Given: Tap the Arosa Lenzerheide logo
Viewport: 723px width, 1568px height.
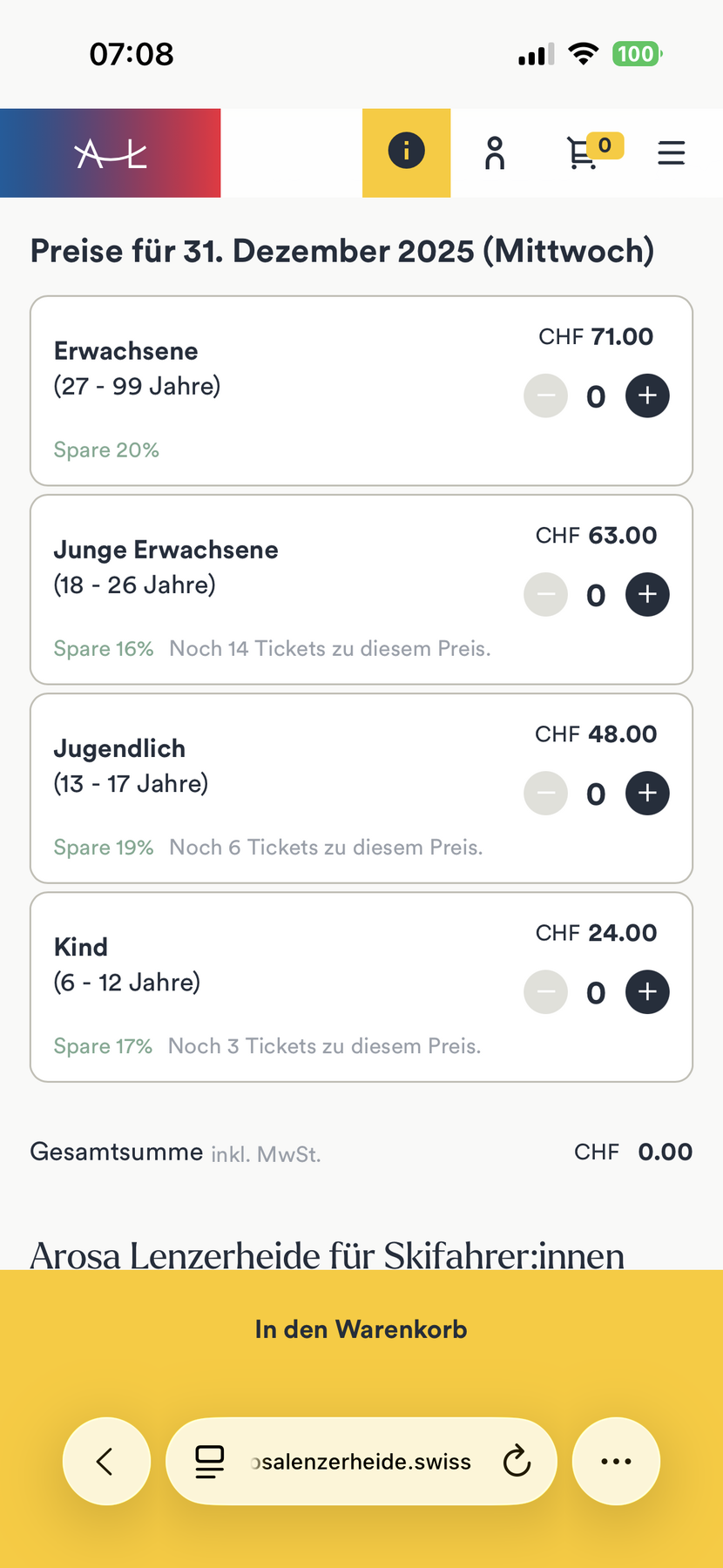Looking at the screenshot, I should (111, 153).
